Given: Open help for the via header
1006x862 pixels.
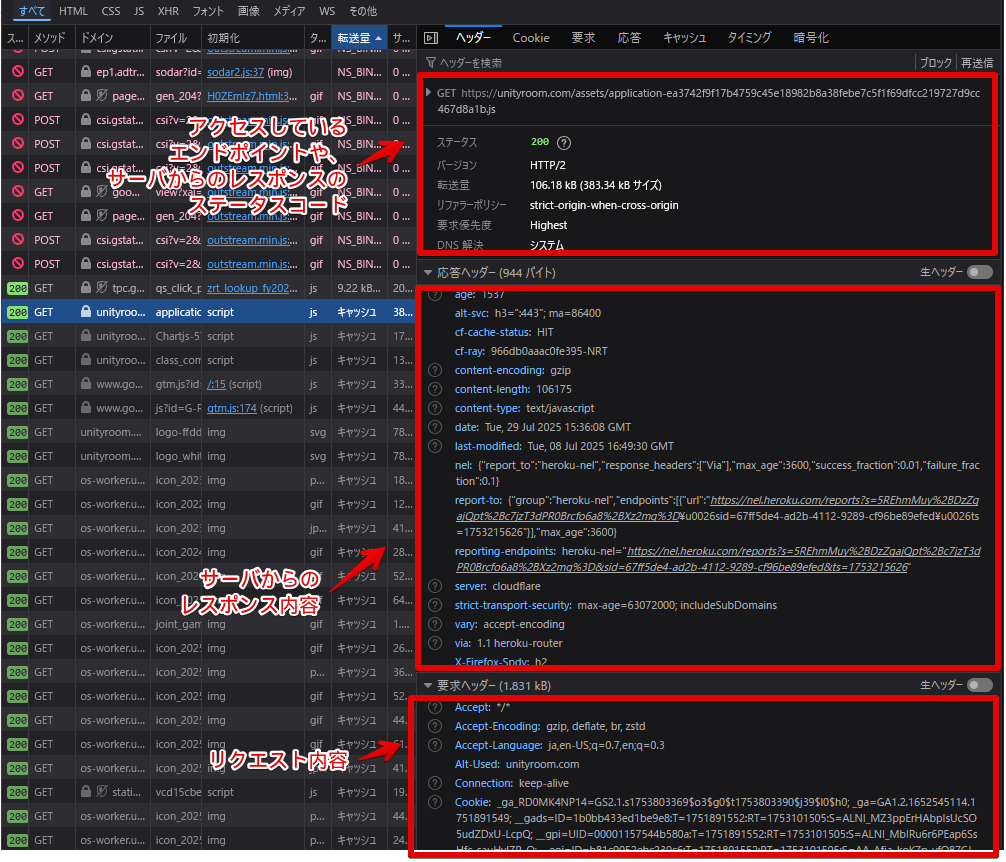Looking at the screenshot, I should click(x=435, y=643).
